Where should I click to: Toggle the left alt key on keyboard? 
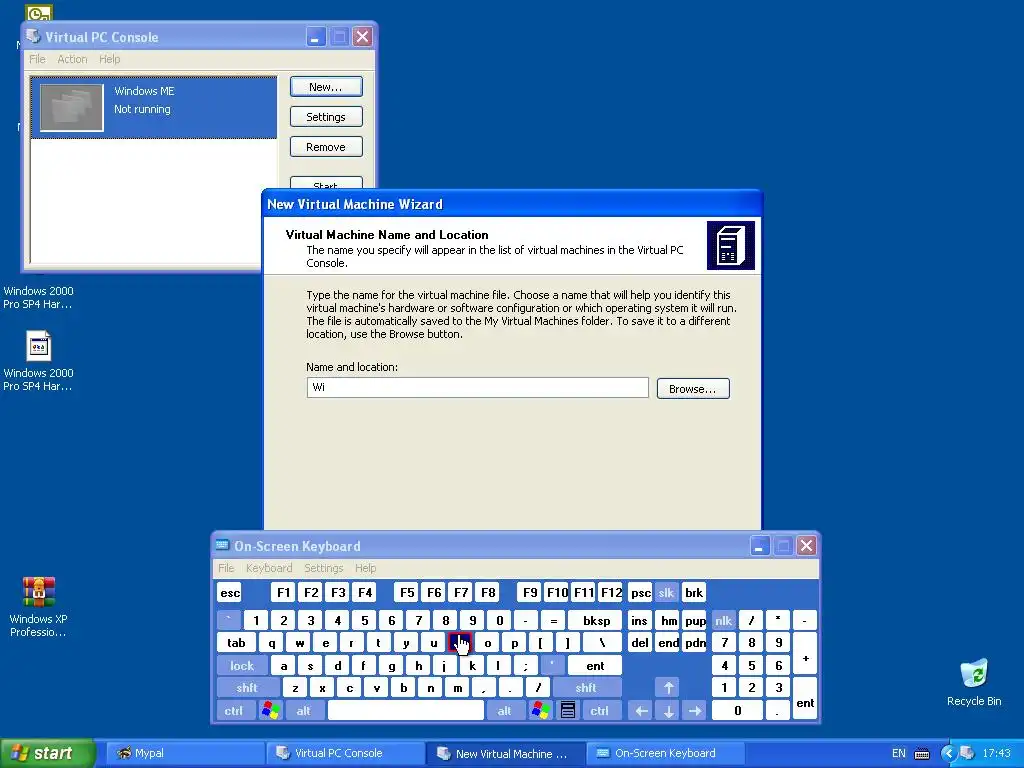(x=304, y=711)
